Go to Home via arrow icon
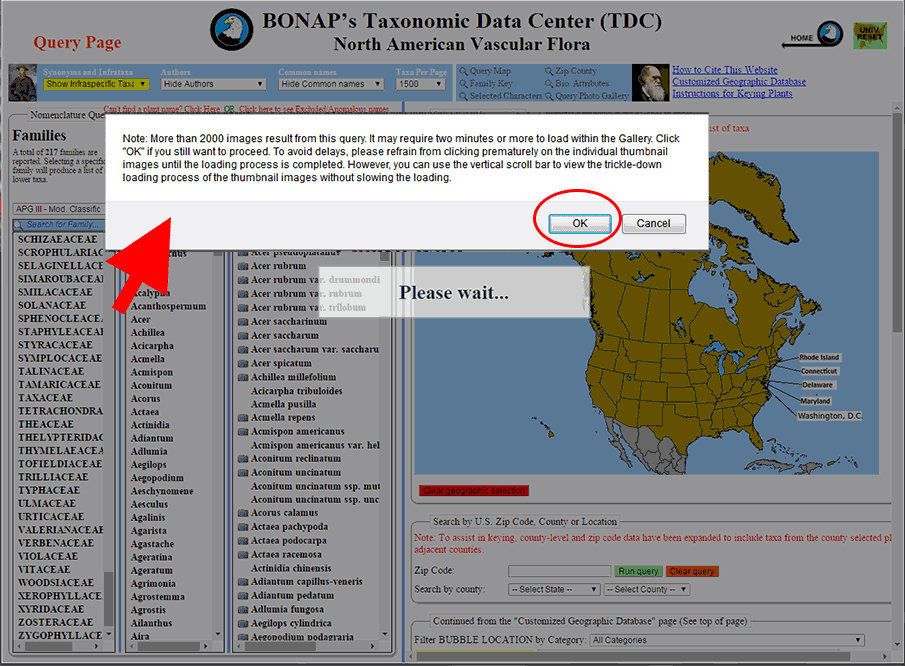The image size is (905, 666). 815,35
